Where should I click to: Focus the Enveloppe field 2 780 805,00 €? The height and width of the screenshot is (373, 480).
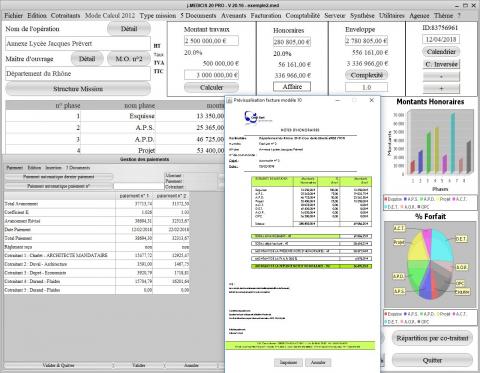[366, 41]
